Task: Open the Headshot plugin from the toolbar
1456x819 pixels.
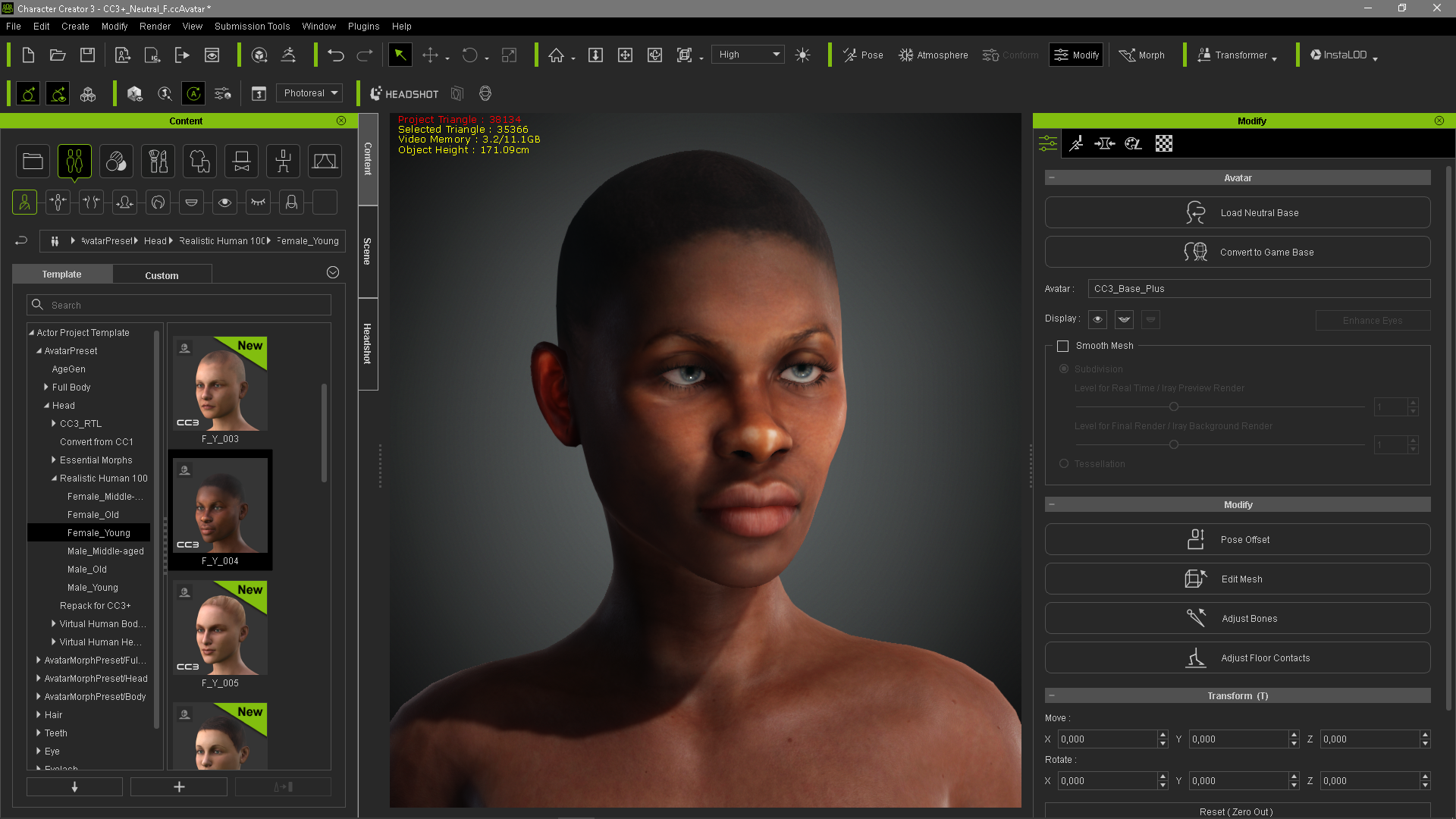Action: [x=404, y=94]
